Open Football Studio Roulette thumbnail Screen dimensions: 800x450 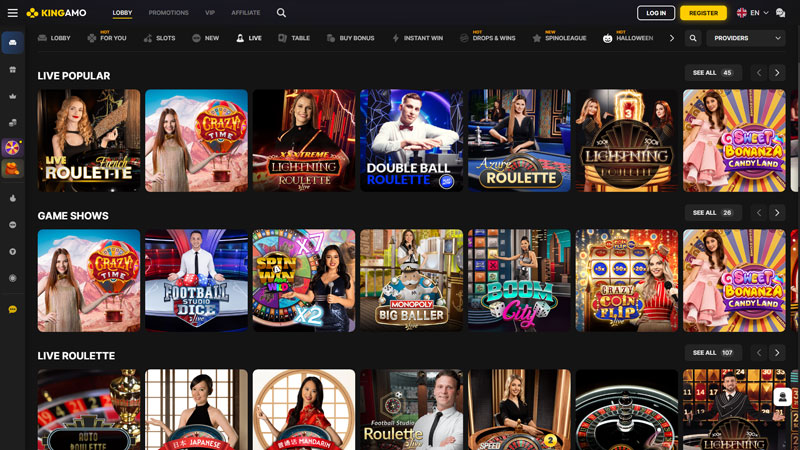point(412,410)
